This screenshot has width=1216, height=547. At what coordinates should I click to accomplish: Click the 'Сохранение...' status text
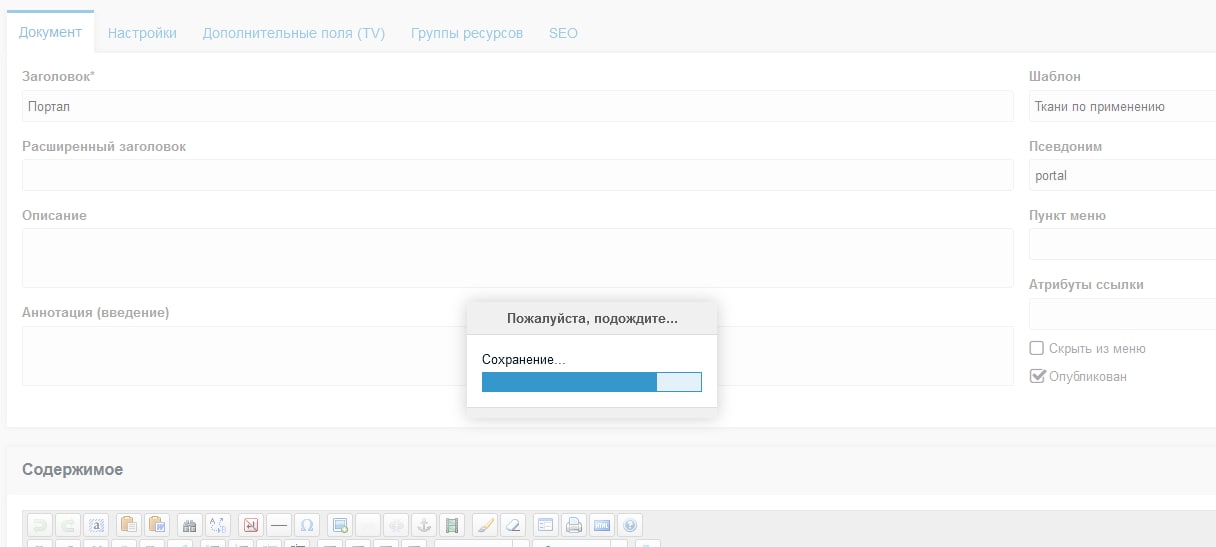coord(523,359)
